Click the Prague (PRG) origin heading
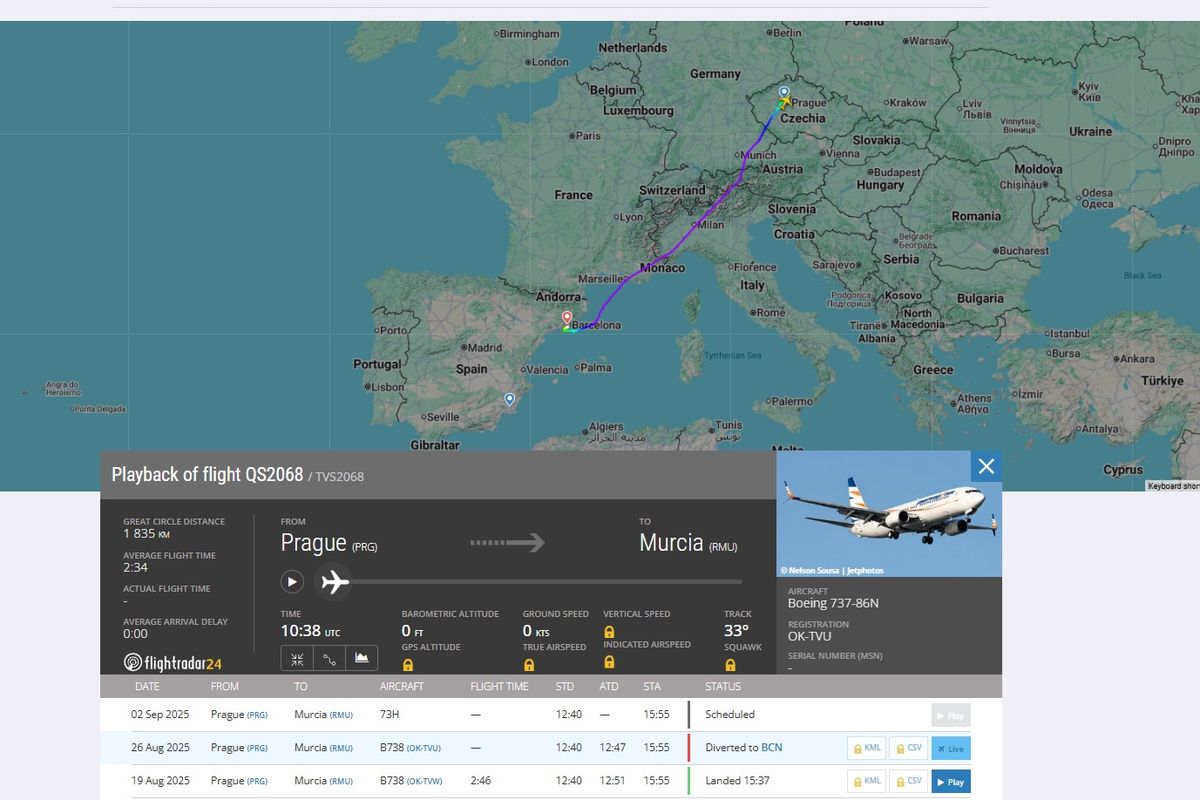 point(329,543)
